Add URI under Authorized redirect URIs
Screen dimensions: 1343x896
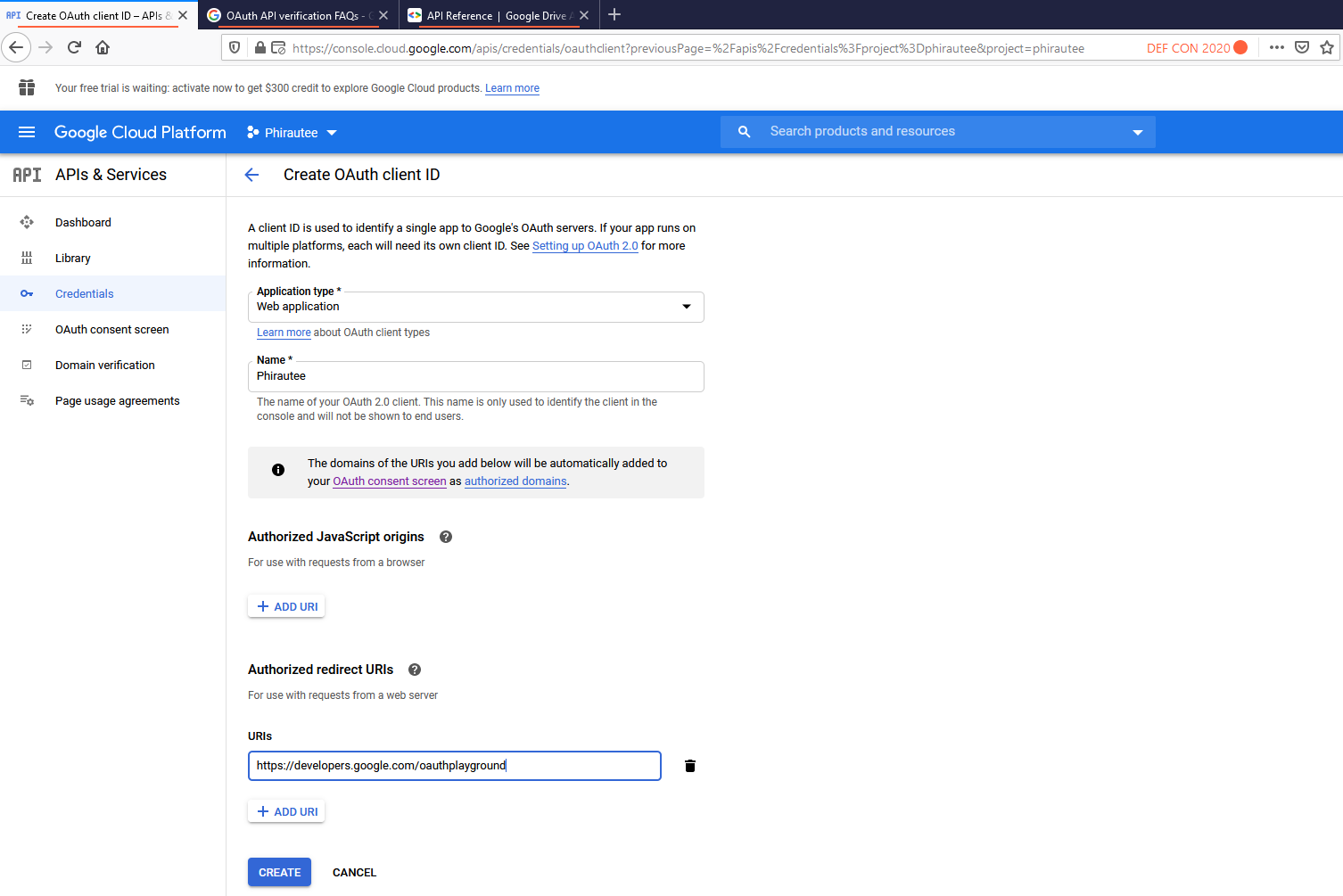pyautogui.click(x=286, y=811)
